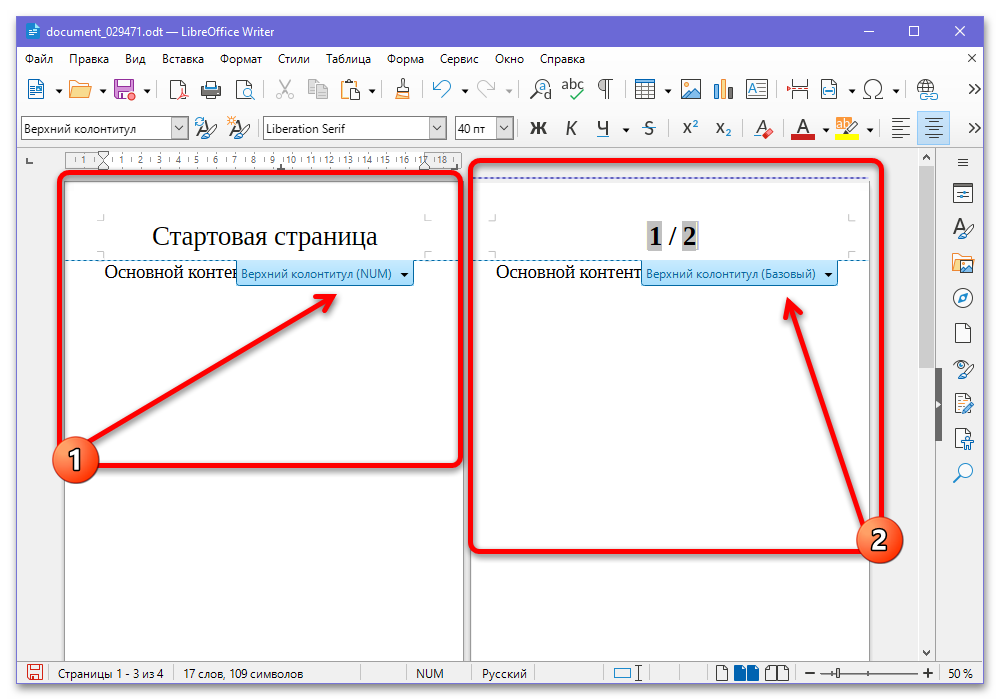Zoom out with the minus button
1000x700 pixels.
click(x=809, y=673)
